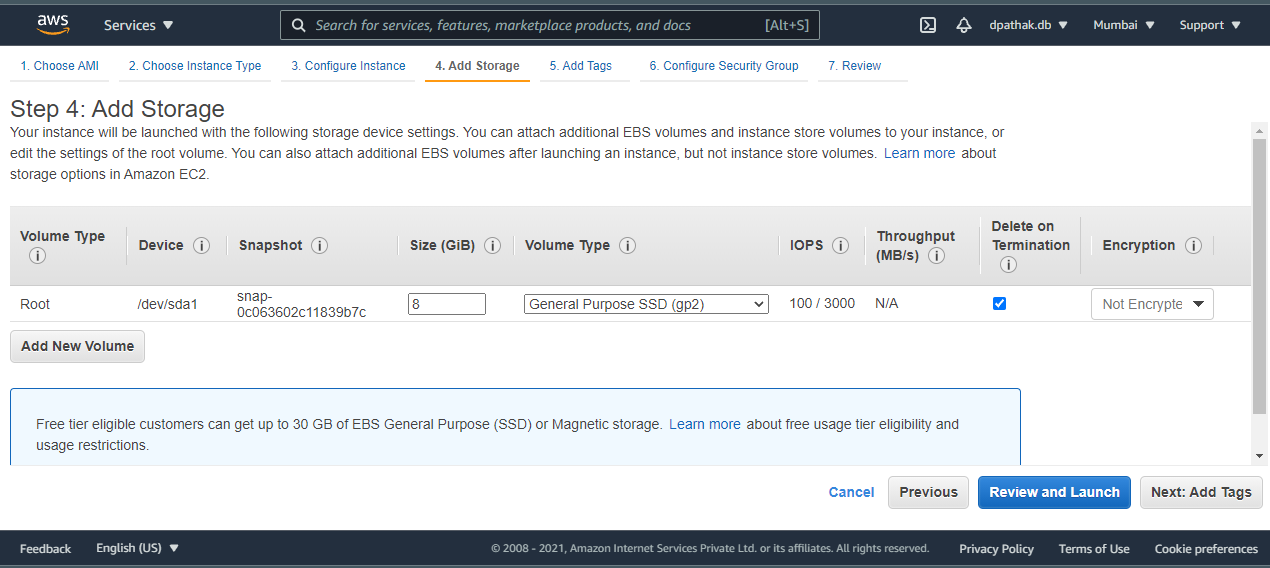The width and height of the screenshot is (1270, 568).
Task: Click the info icon beside Size (GiB)
Action: [x=492, y=245]
